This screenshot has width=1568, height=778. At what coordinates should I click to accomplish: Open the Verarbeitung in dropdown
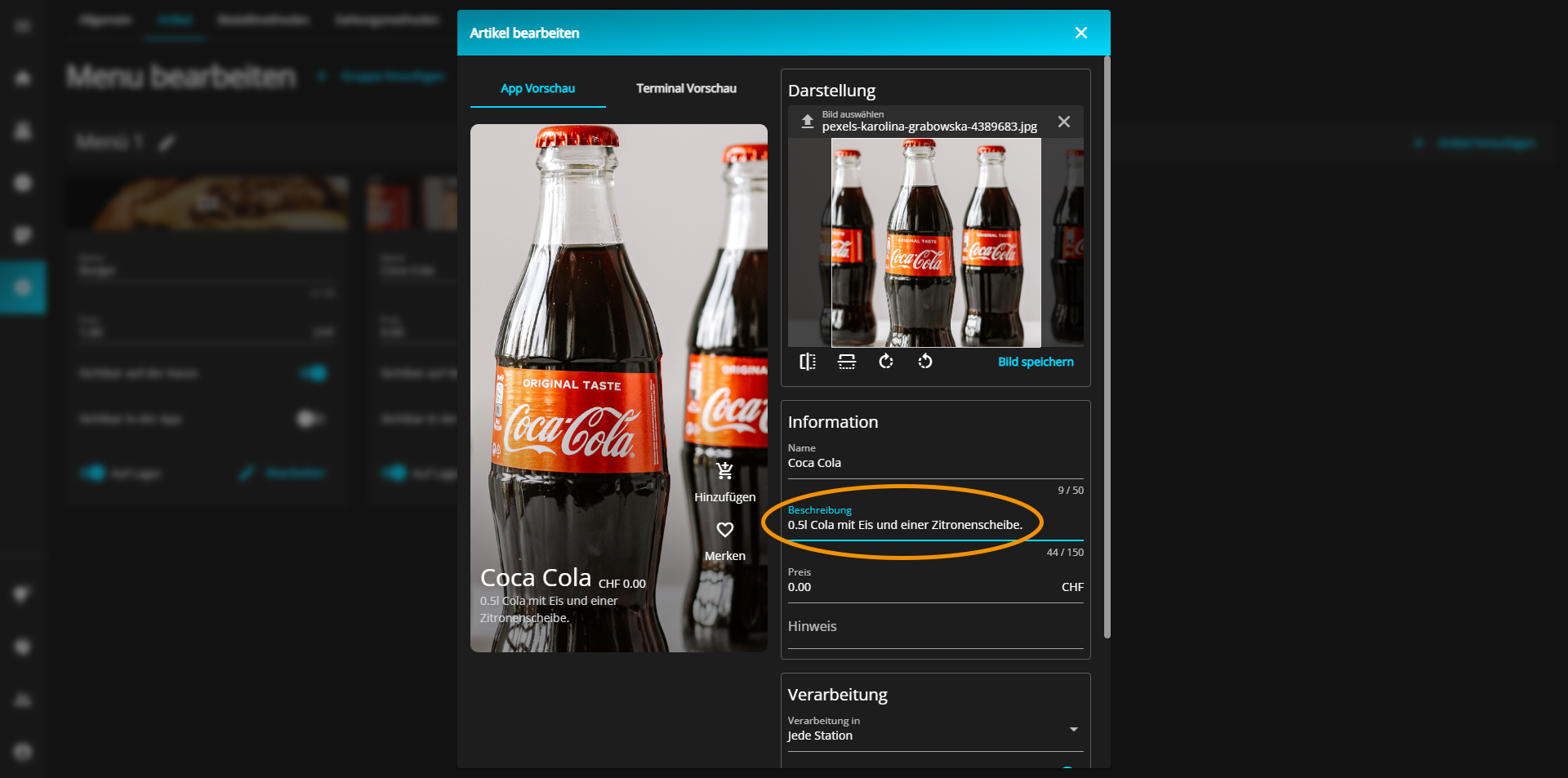[935, 729]
